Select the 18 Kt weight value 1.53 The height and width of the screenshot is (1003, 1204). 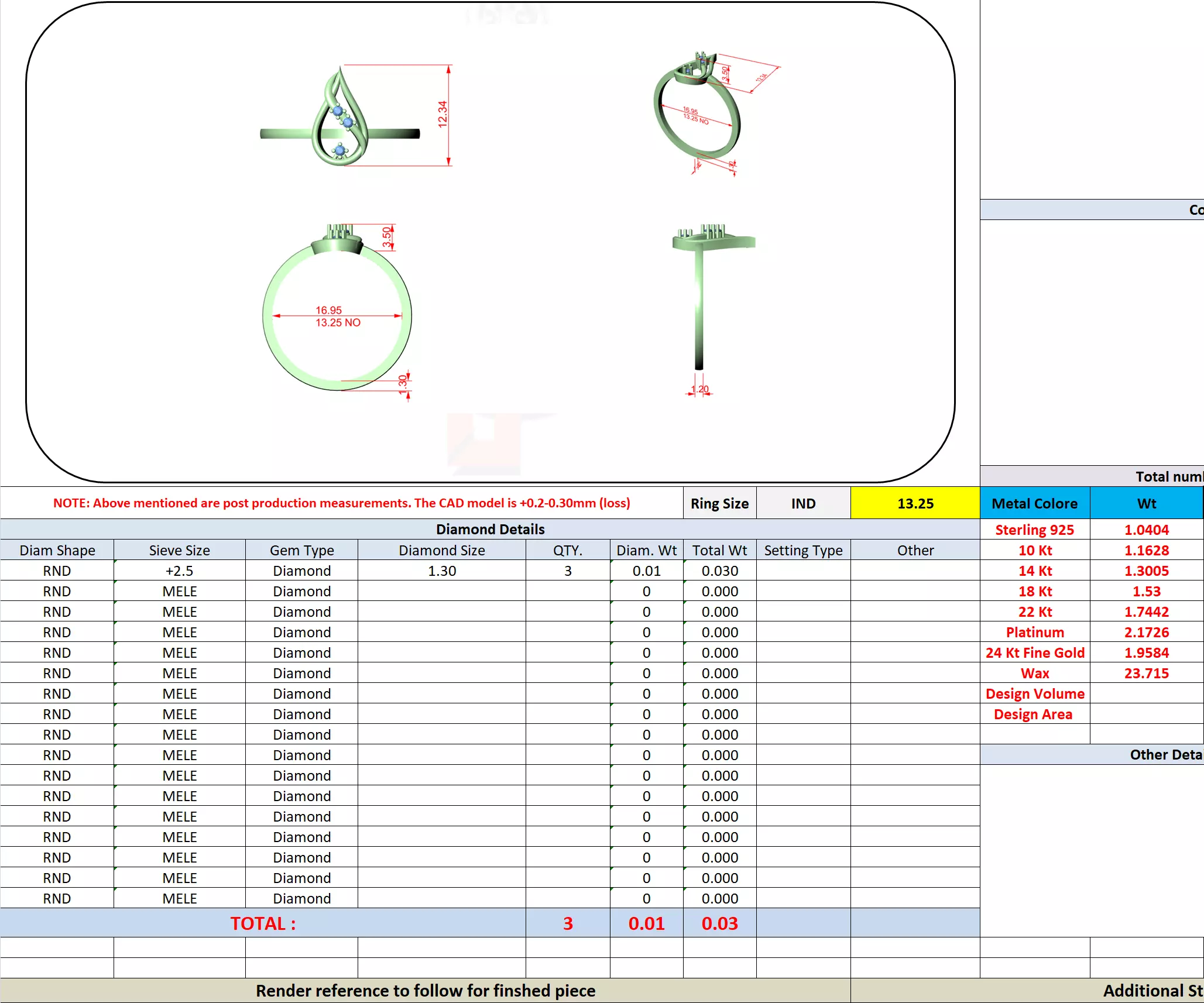[1146, 591]
